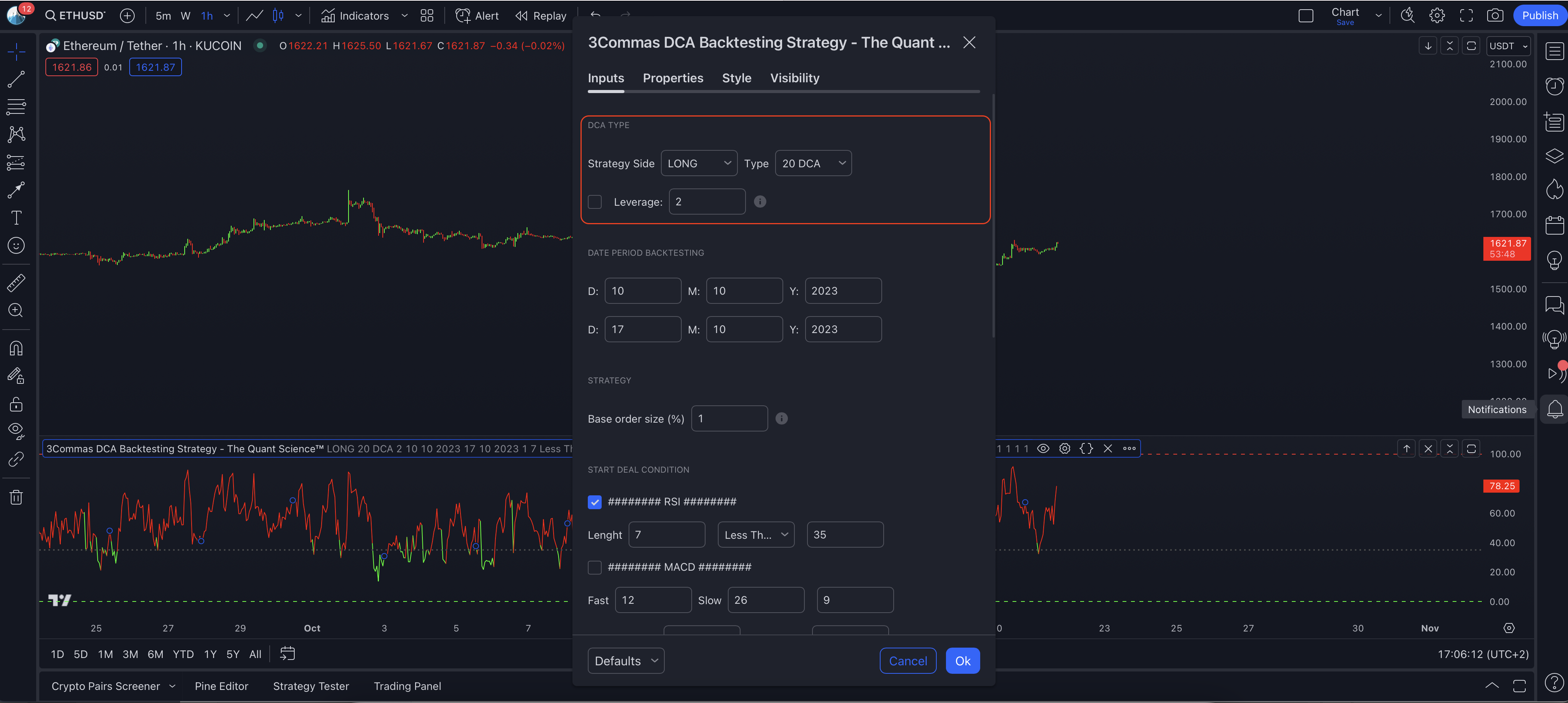Open strategy source code braces icon
The image size is (1568, 703).
1086,448
